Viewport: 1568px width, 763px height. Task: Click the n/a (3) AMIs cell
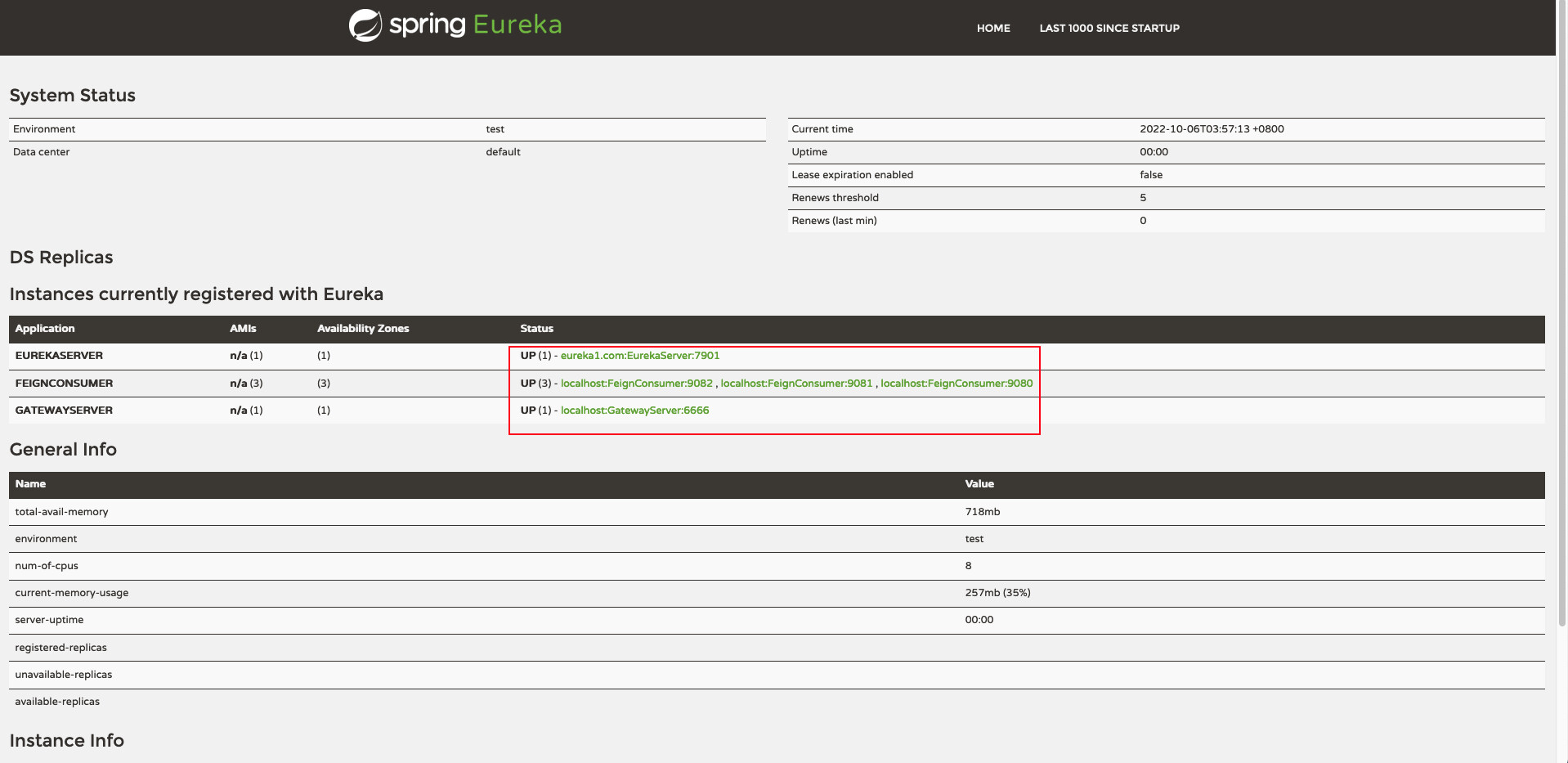click(x=246, y=384)
